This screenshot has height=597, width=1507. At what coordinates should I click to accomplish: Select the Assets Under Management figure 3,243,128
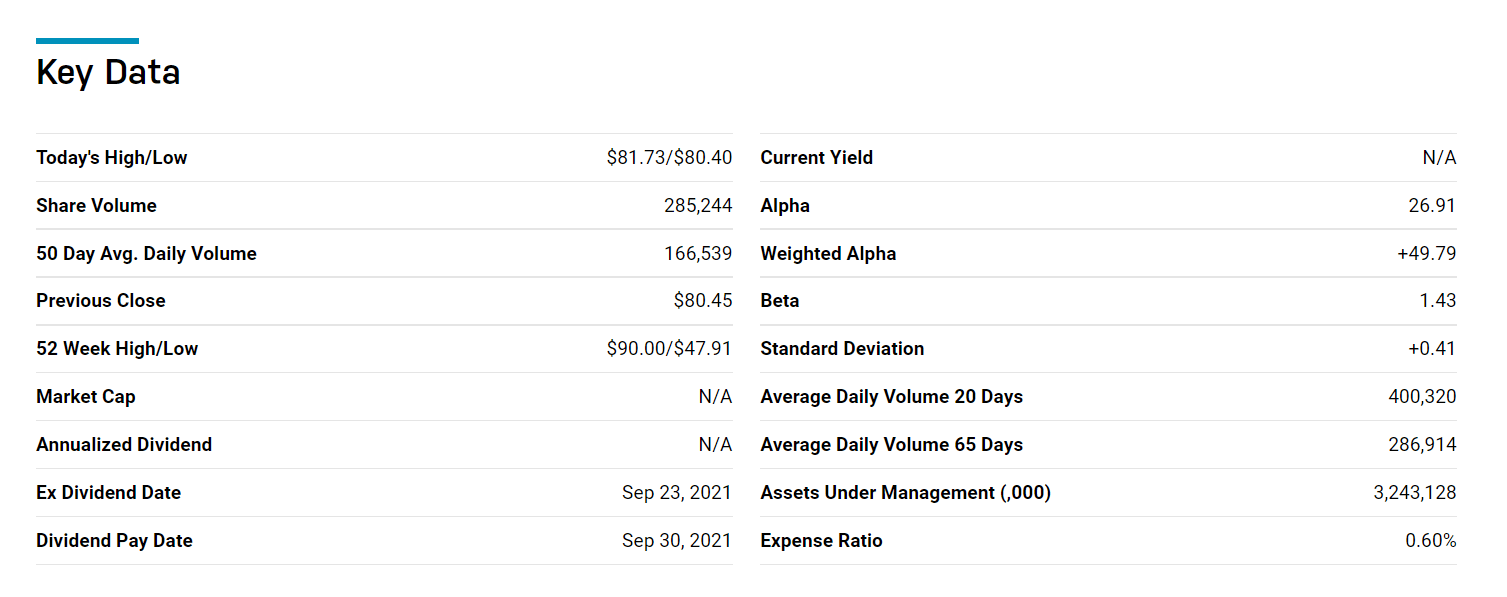[x=1415, y=493]
